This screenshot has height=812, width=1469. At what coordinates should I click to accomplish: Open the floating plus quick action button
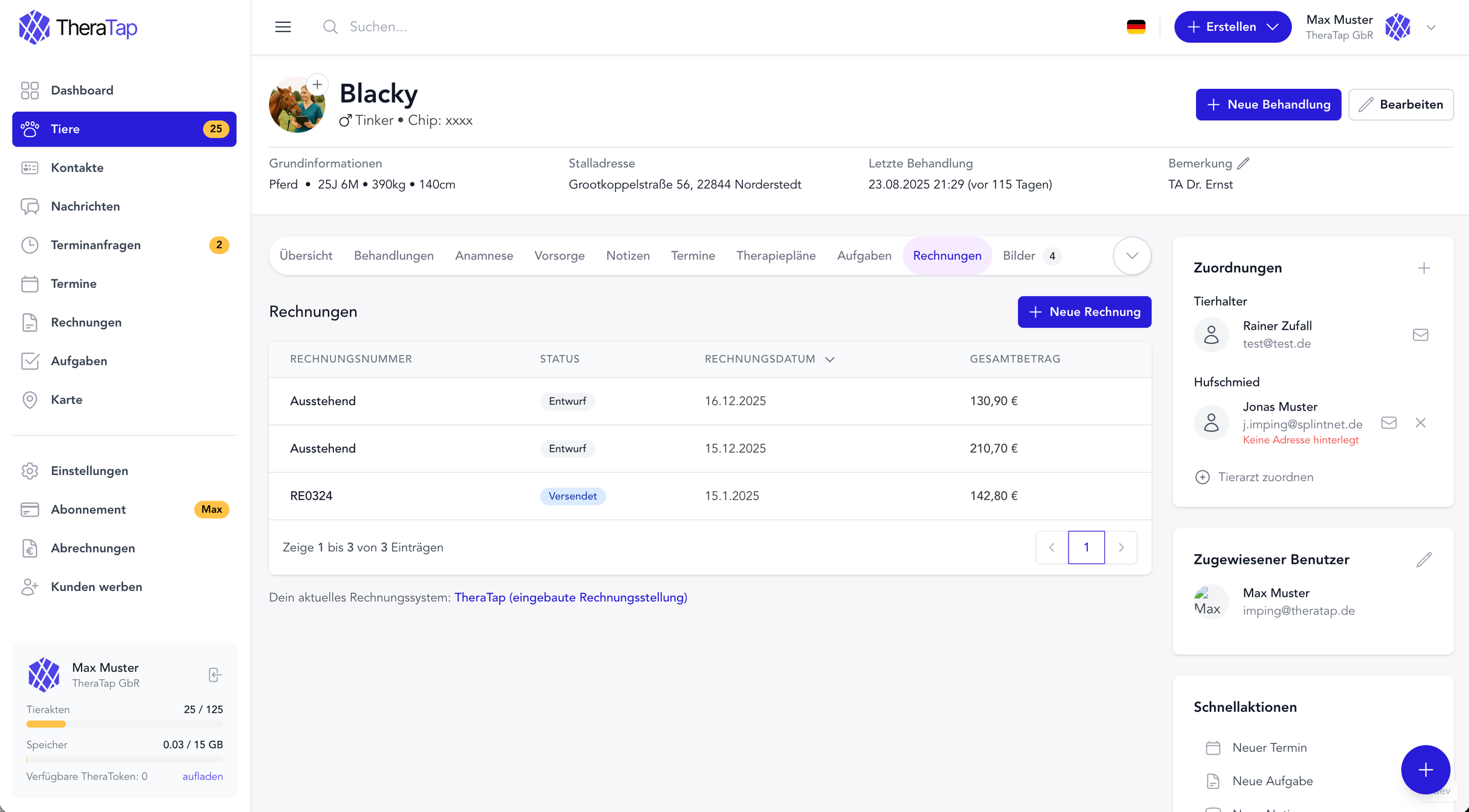(1426, 770)
